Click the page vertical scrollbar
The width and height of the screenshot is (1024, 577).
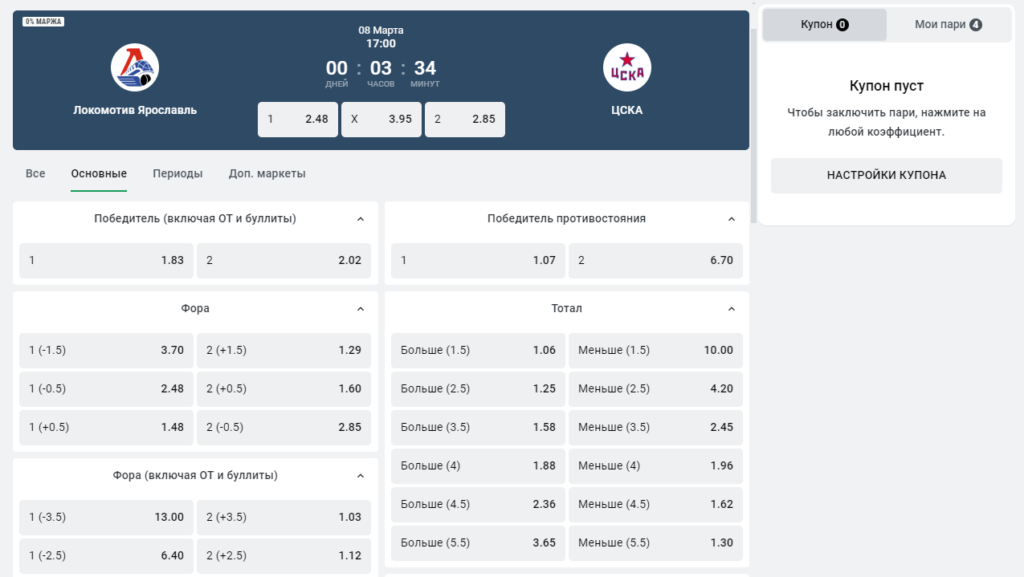click(753, 124)
